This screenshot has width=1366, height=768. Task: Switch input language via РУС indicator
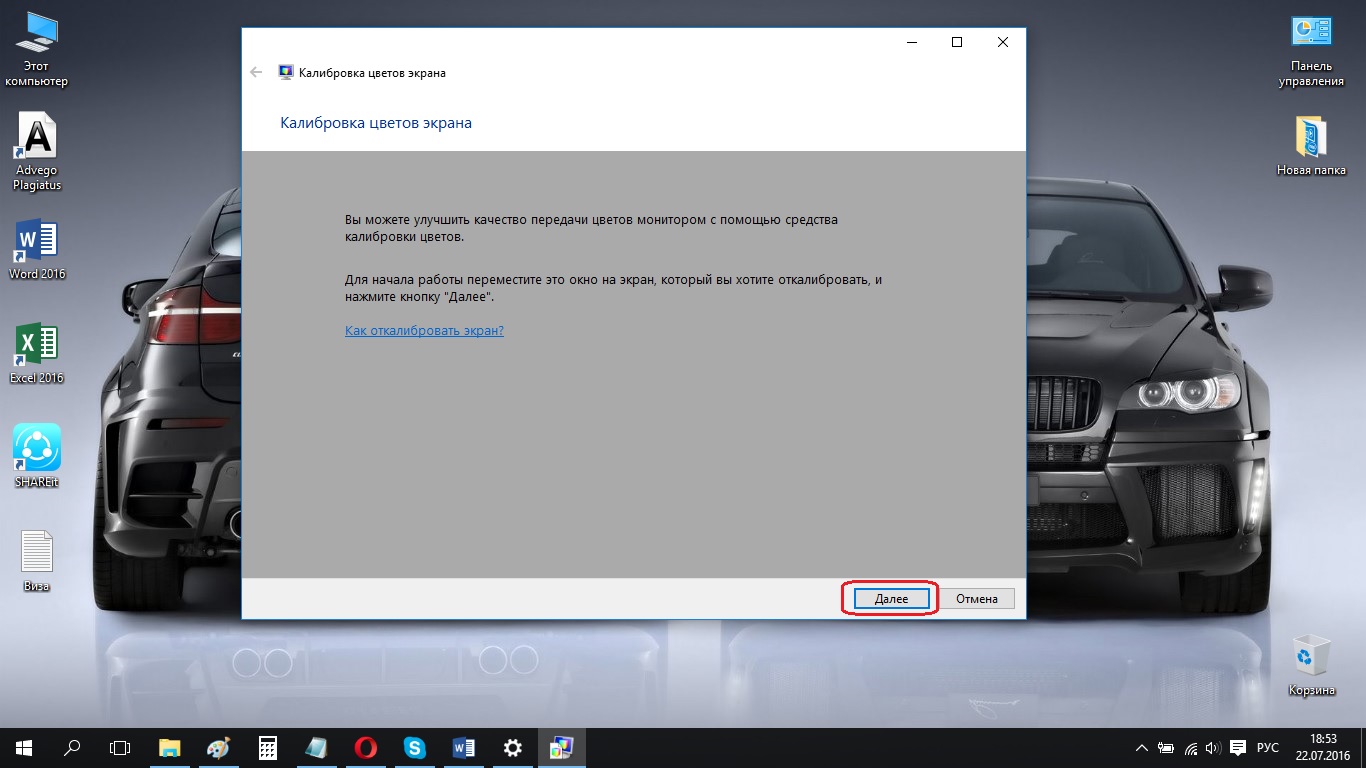tap(1267, 747)
